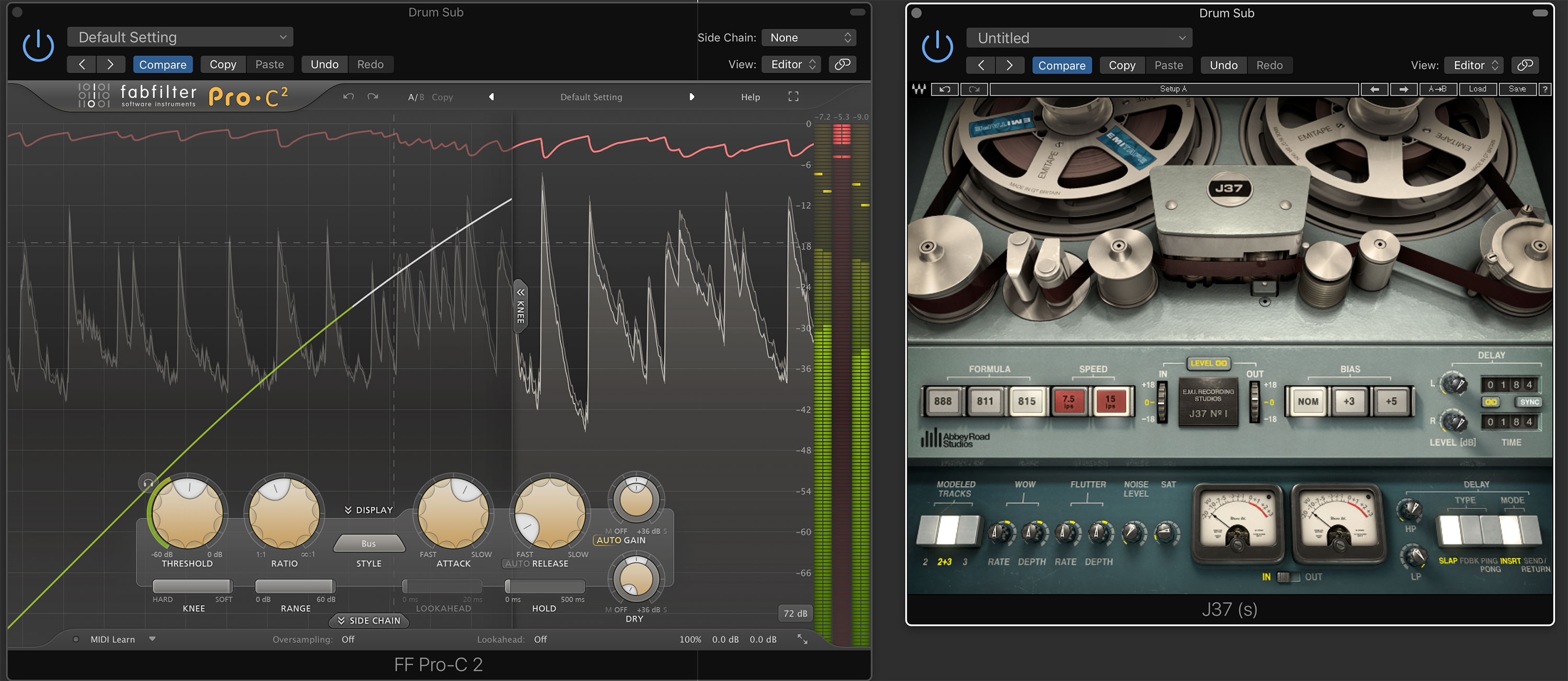Toggle the delay SYNC button
The width and height of the screenshot is (1568, 681).
(1529, 402)
